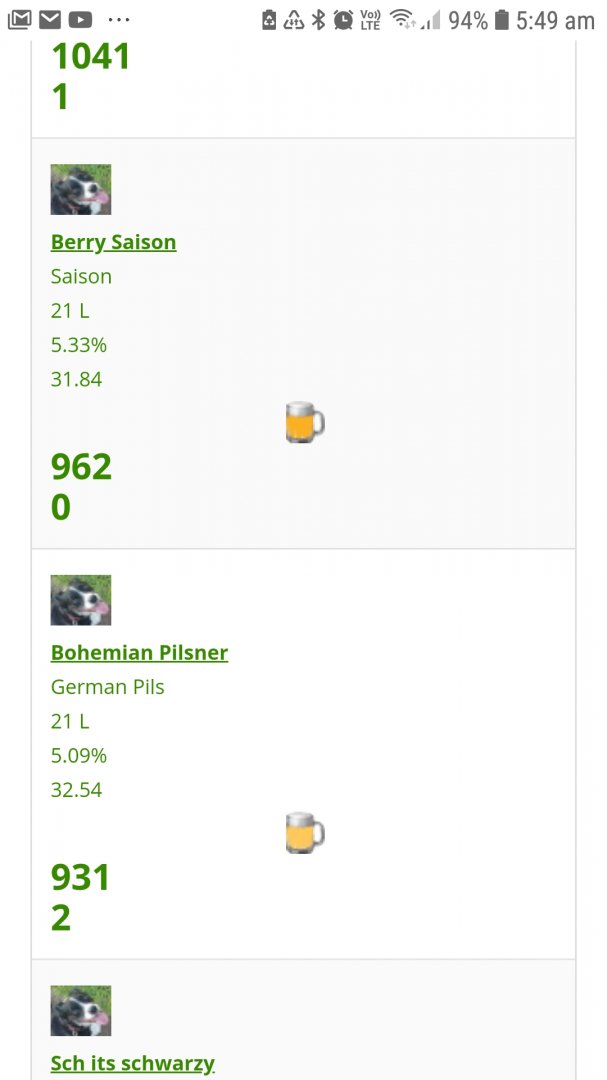Tap the YouTube notification icon in status bar

80,20
